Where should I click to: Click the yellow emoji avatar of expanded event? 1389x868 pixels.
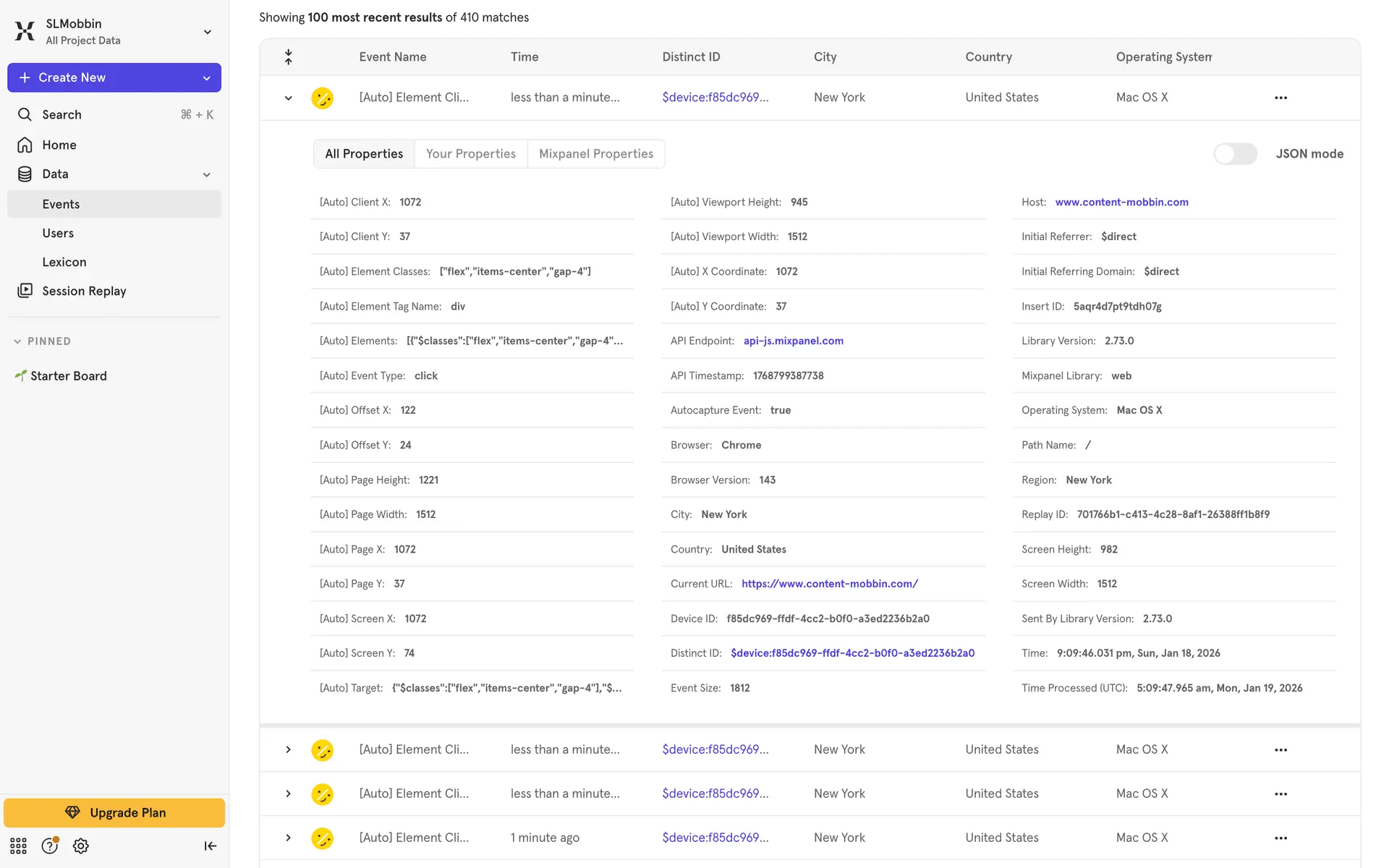(x=322, y=98)
